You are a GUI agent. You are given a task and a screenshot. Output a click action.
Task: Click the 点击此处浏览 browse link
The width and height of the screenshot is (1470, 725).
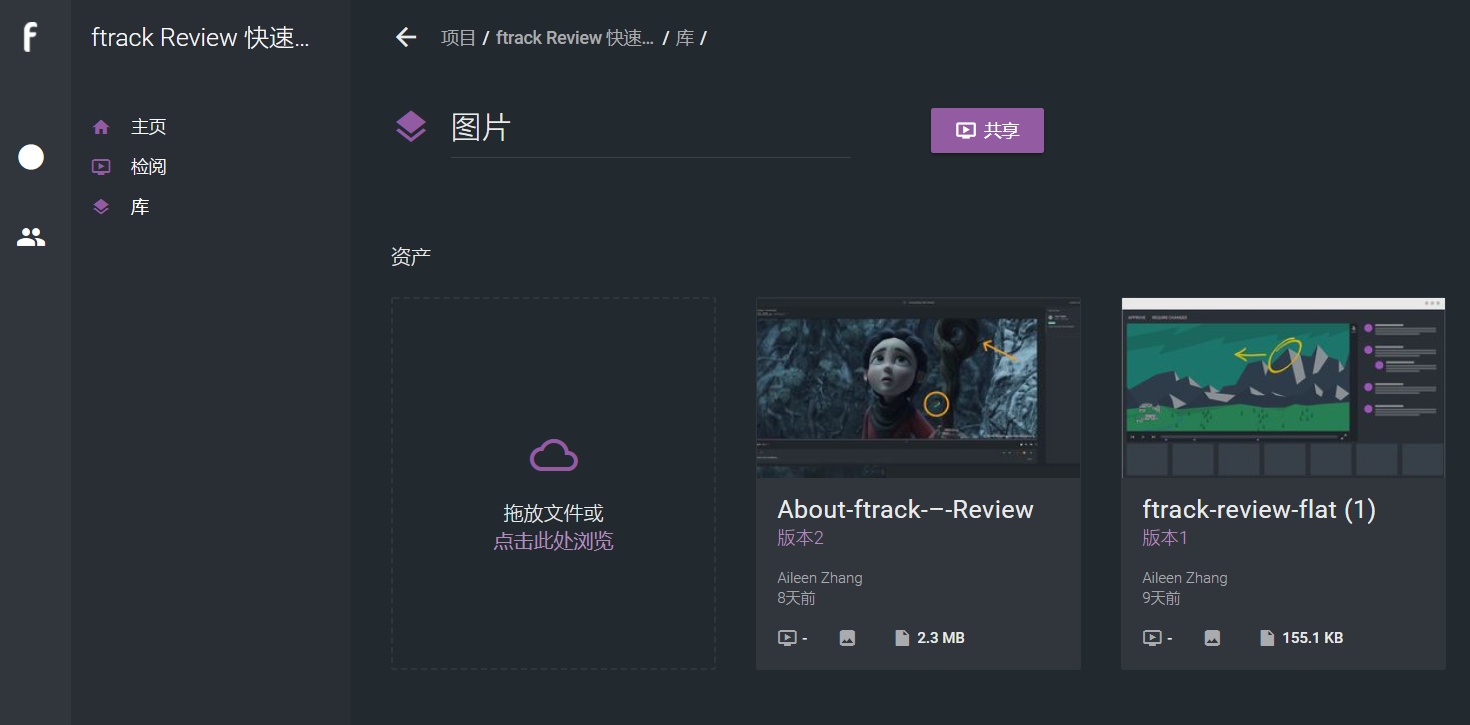[x=553, y=541]
